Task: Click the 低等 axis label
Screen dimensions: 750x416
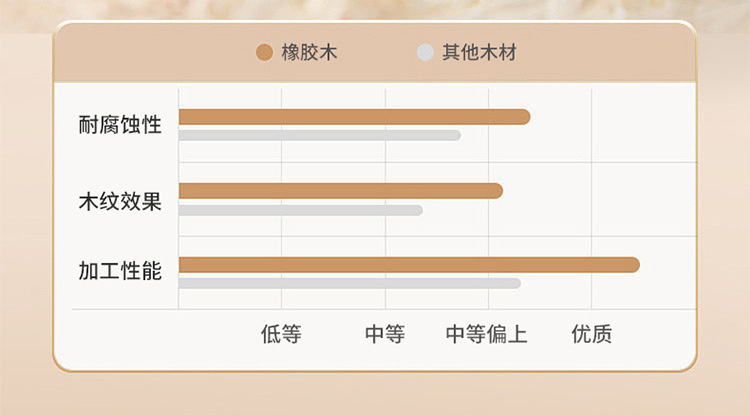Action: pos(281,334)
